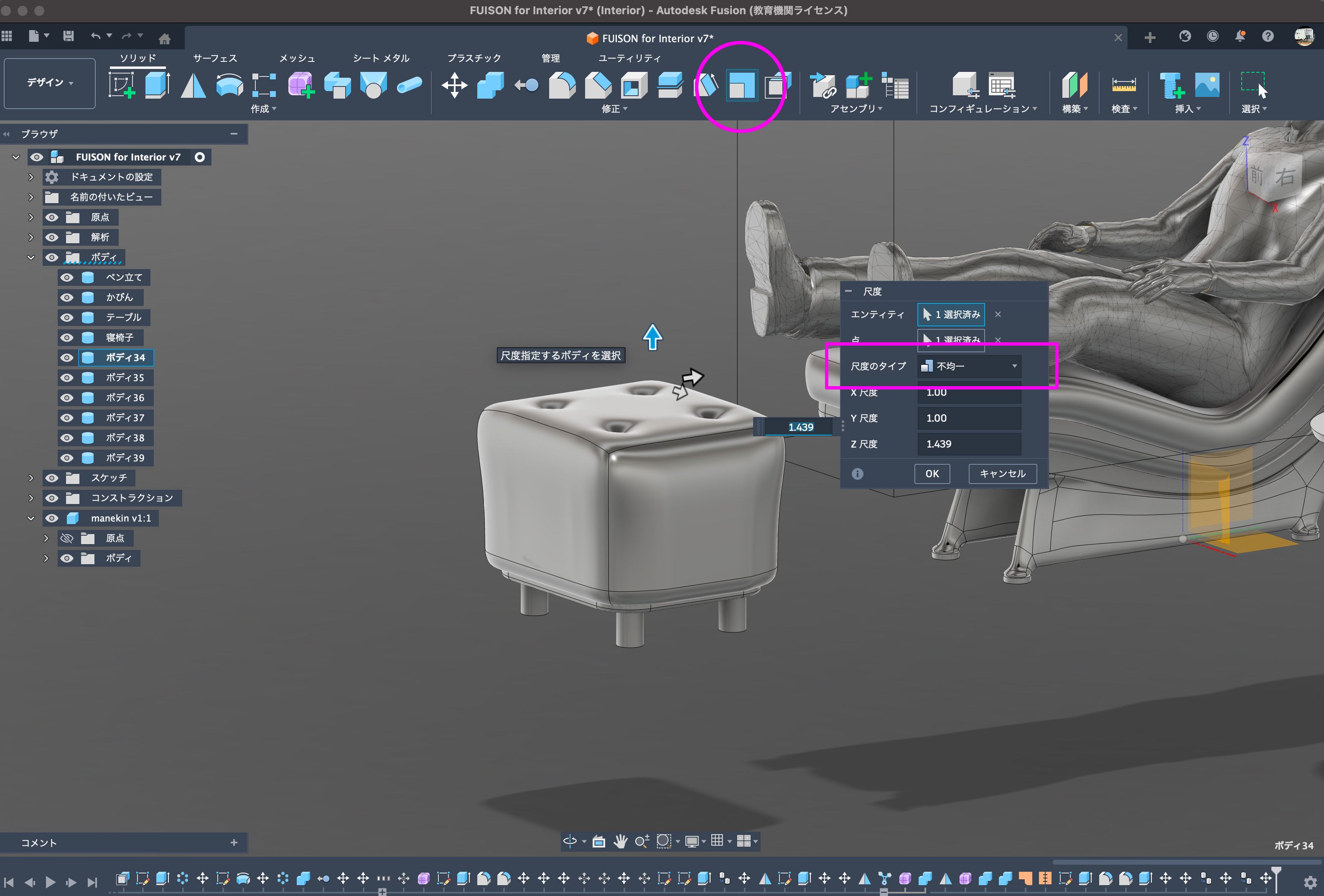The width and height of the screenshot is (1324, 896).
Task: Select the Extrude tool icon
Action: coord(157,85)
